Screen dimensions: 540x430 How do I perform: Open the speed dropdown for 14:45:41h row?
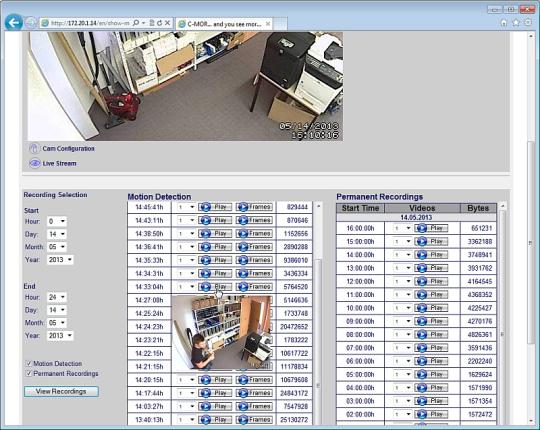coord(186,207)
